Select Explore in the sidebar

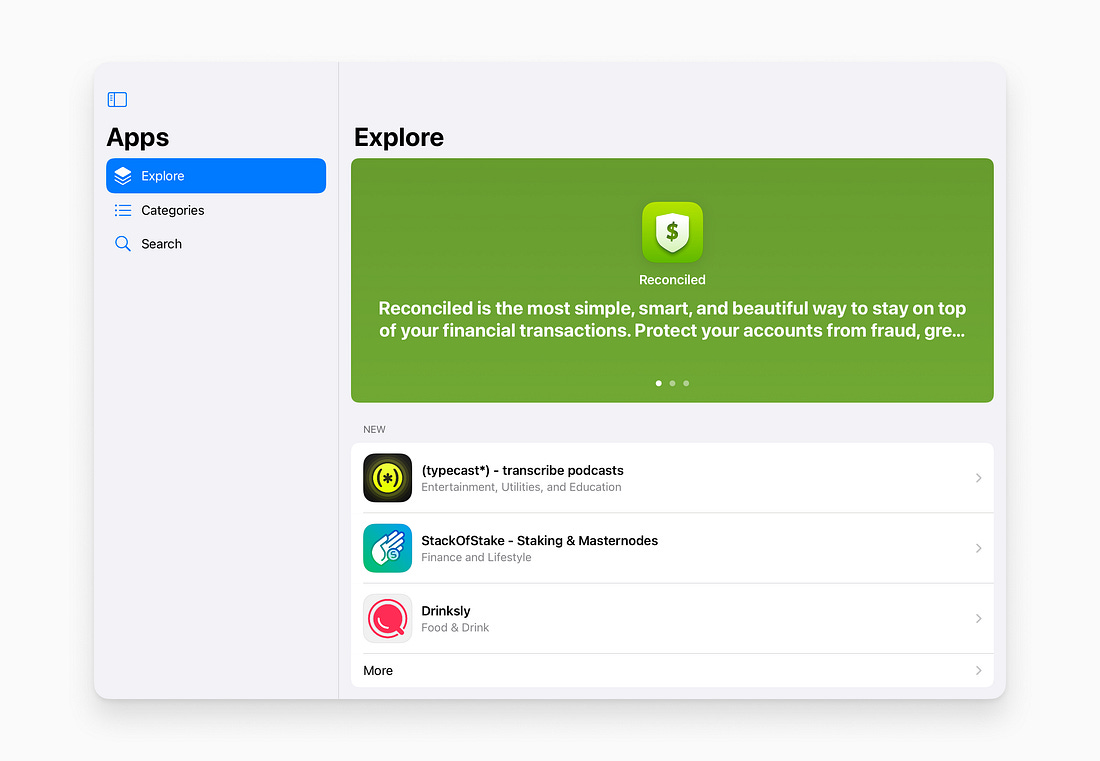click(x=216, y=176)
